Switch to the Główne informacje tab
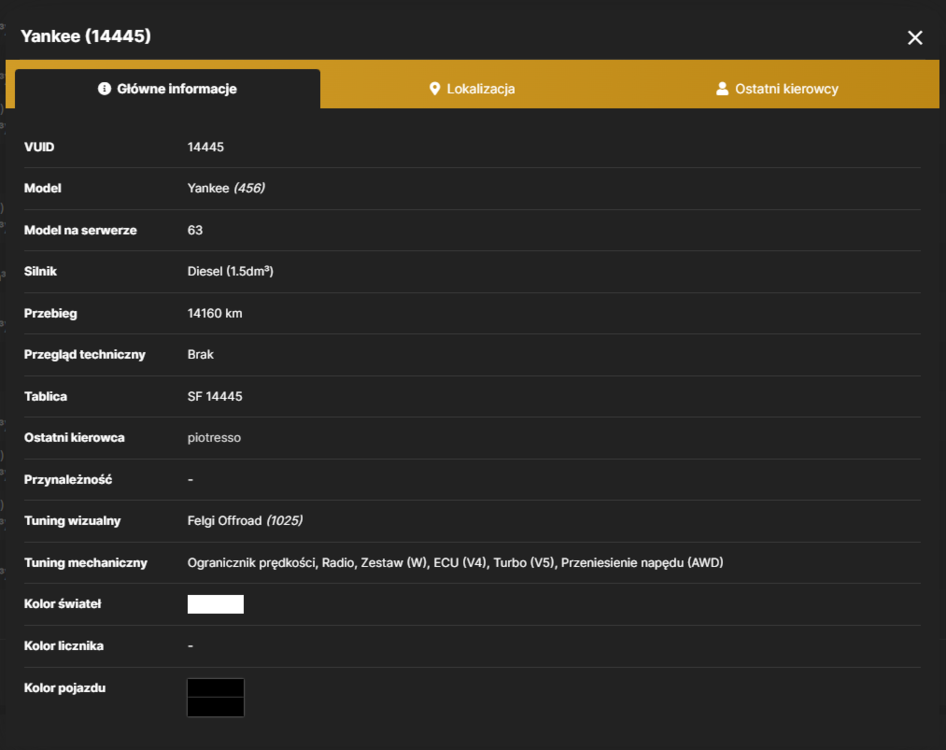 tap(168, 89)
